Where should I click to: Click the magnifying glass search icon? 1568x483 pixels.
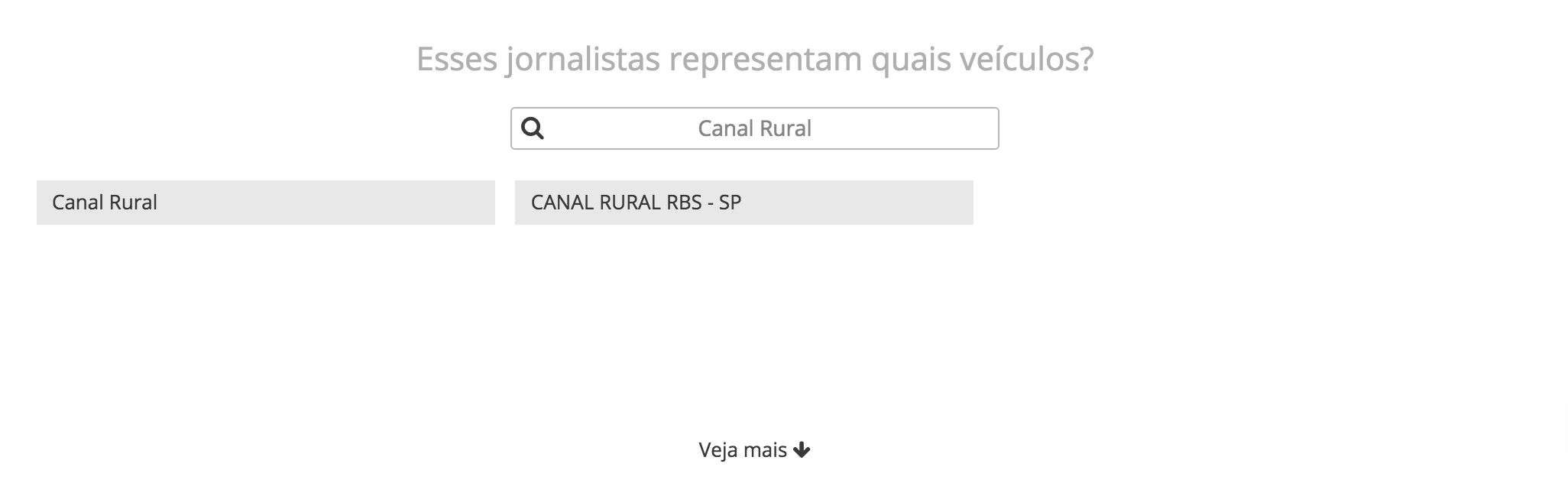533,128
